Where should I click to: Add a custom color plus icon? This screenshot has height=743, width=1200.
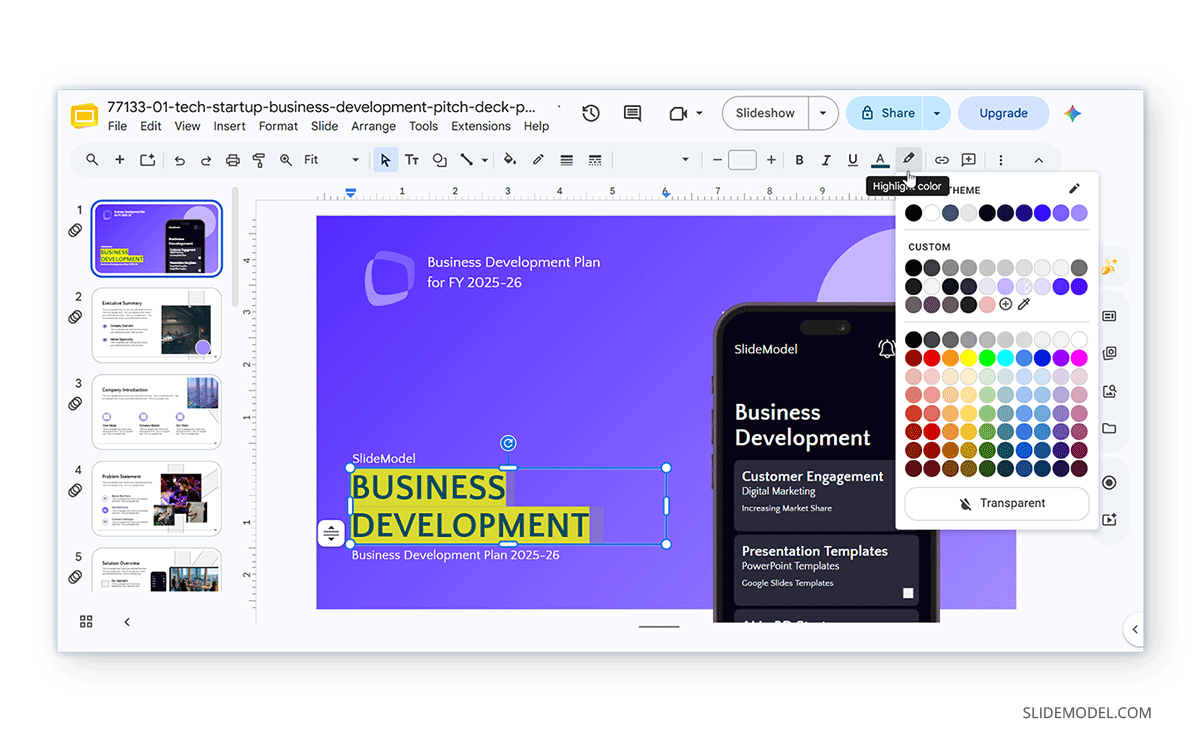coord(1006,304)
